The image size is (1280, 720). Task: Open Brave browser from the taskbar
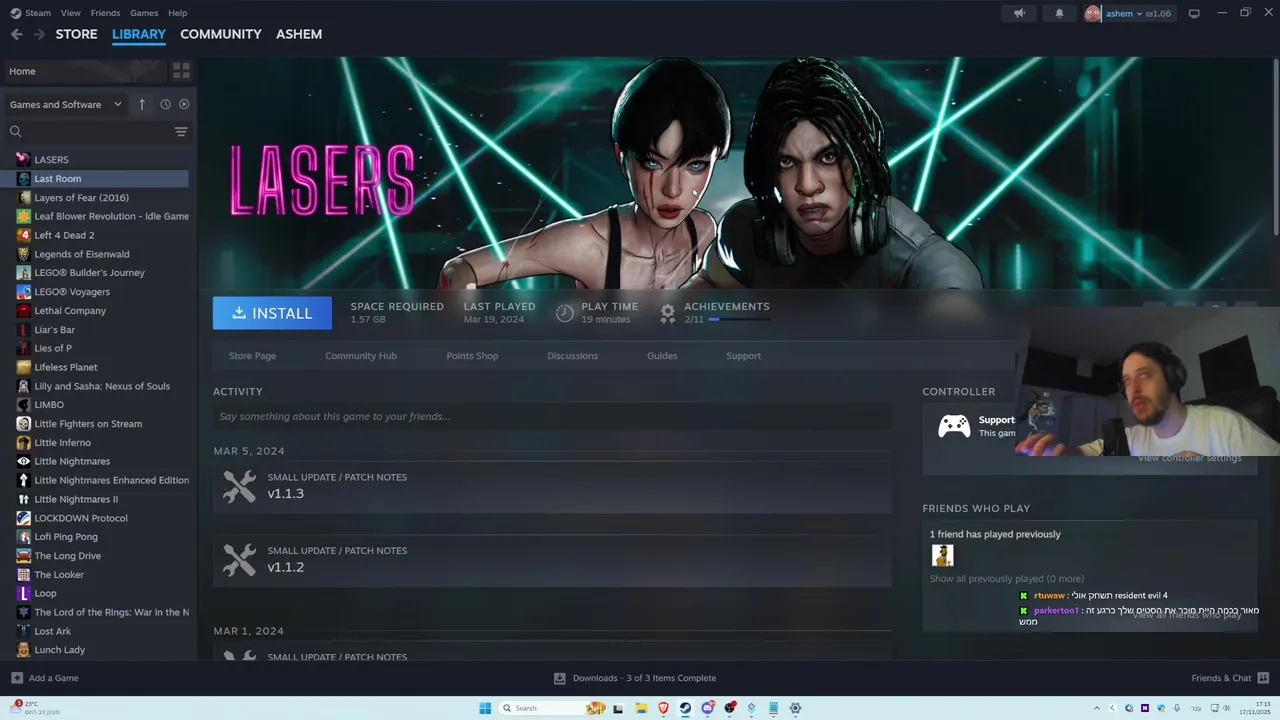pyautogui.click(x=663, y=708)
